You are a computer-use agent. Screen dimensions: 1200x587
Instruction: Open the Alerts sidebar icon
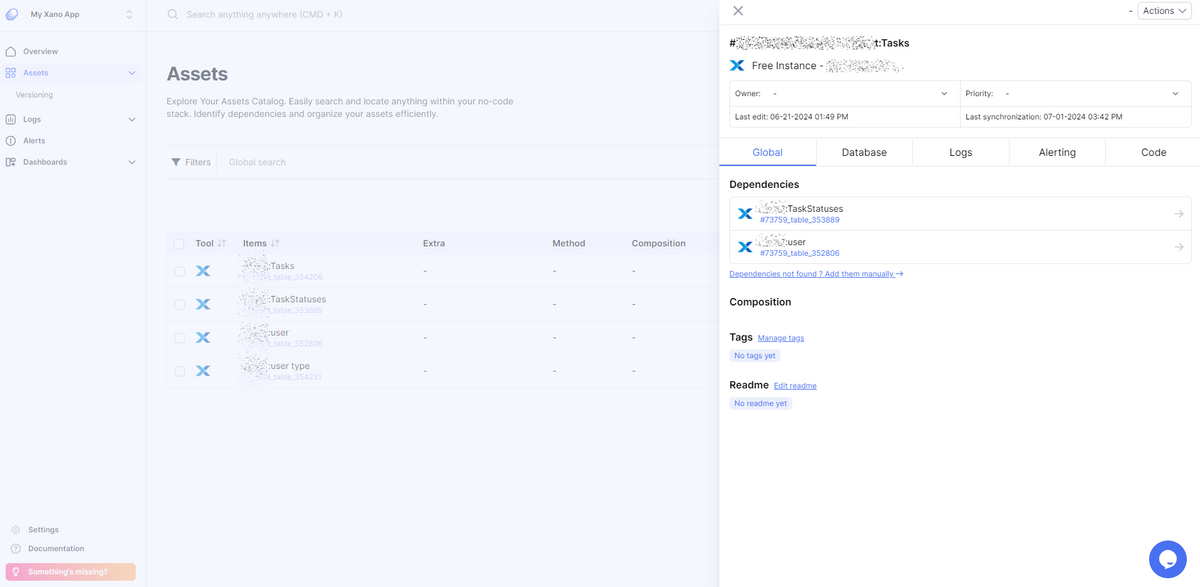[11, 141]
